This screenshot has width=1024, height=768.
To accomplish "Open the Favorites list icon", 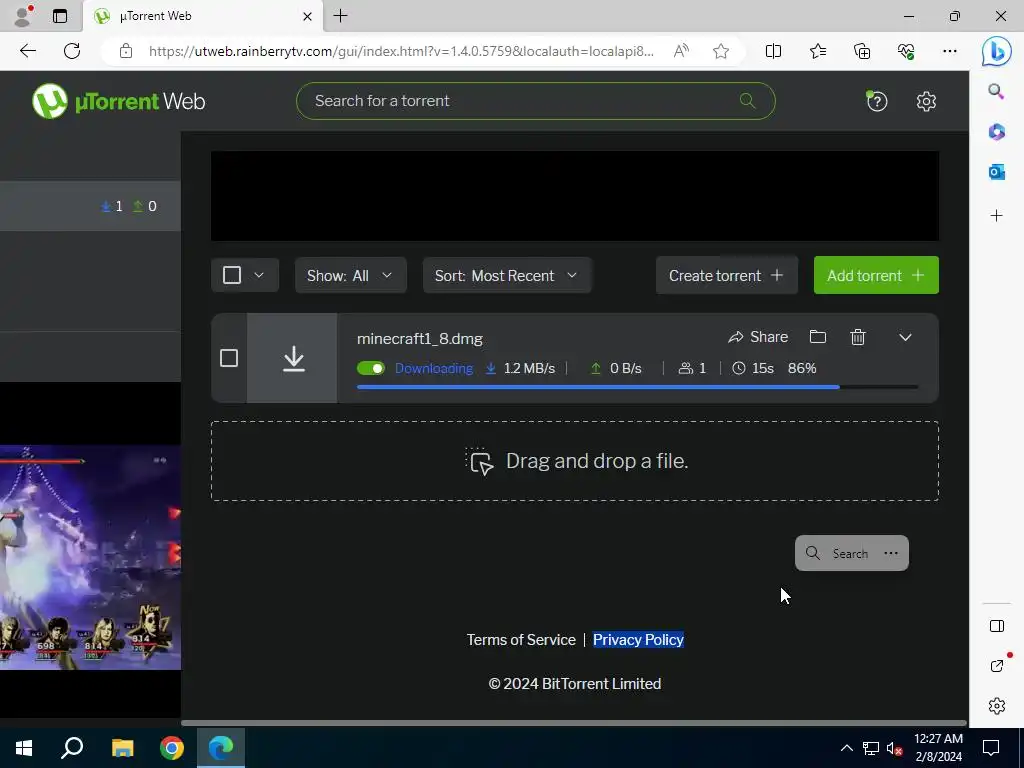I will 818,51.
